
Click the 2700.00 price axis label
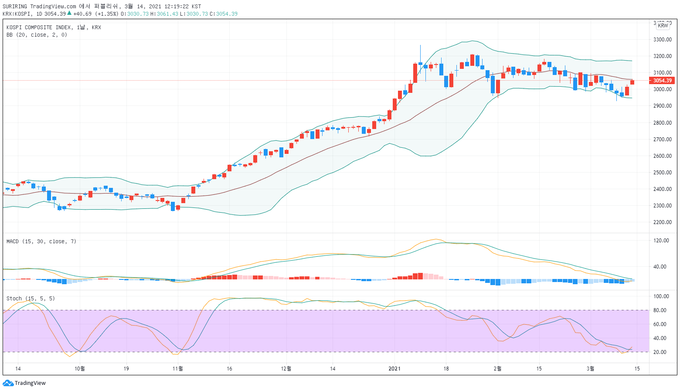[x=662, y=139]
